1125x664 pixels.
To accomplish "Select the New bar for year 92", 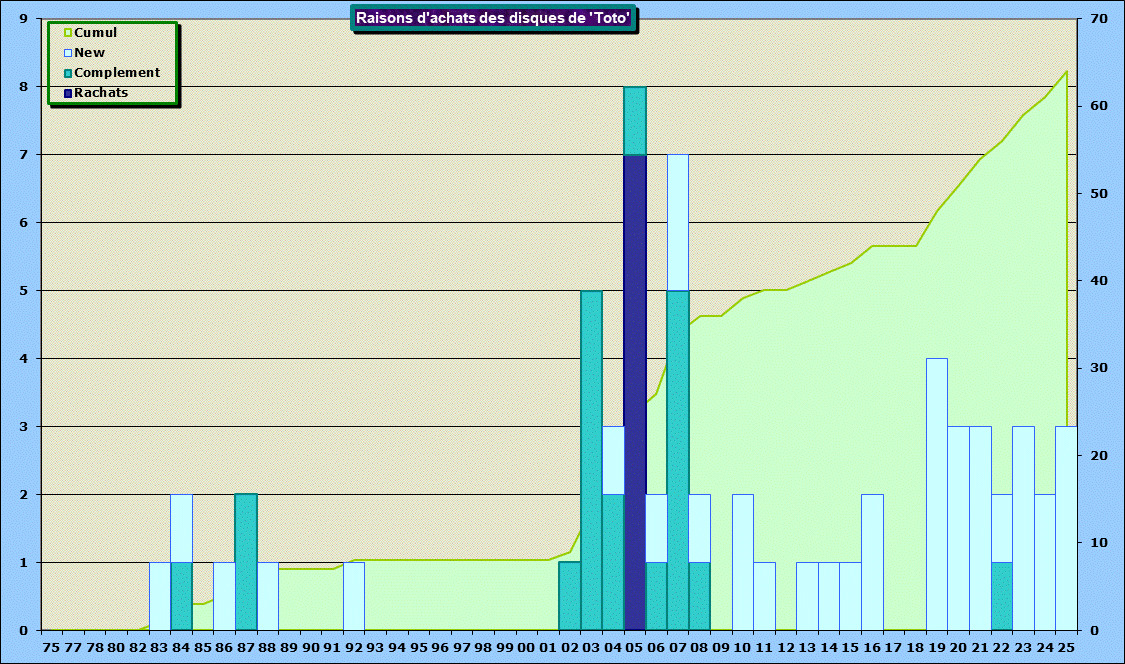I will (354, 596).
